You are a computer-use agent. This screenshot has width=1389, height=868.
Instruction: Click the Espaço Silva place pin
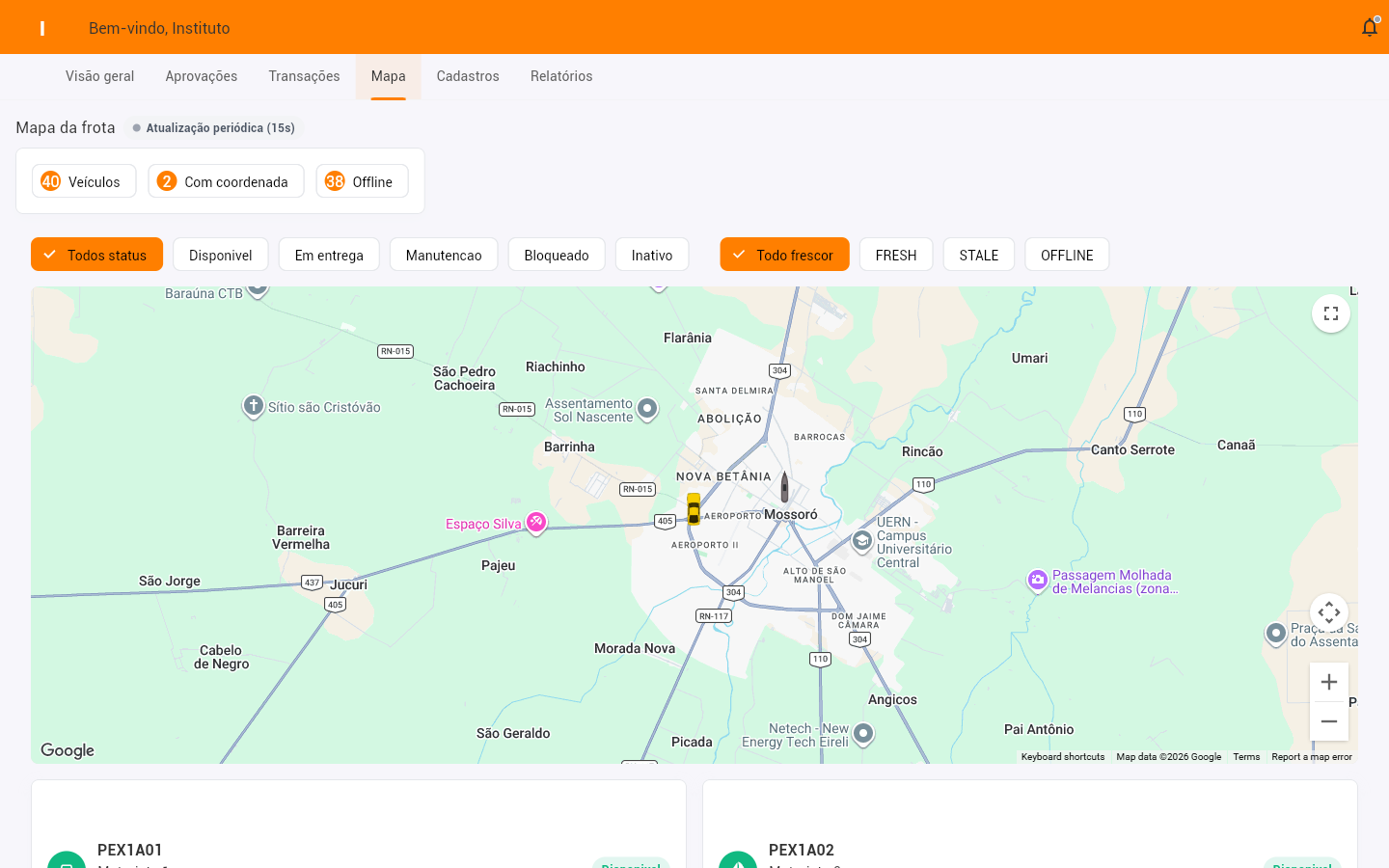point(536,523)
